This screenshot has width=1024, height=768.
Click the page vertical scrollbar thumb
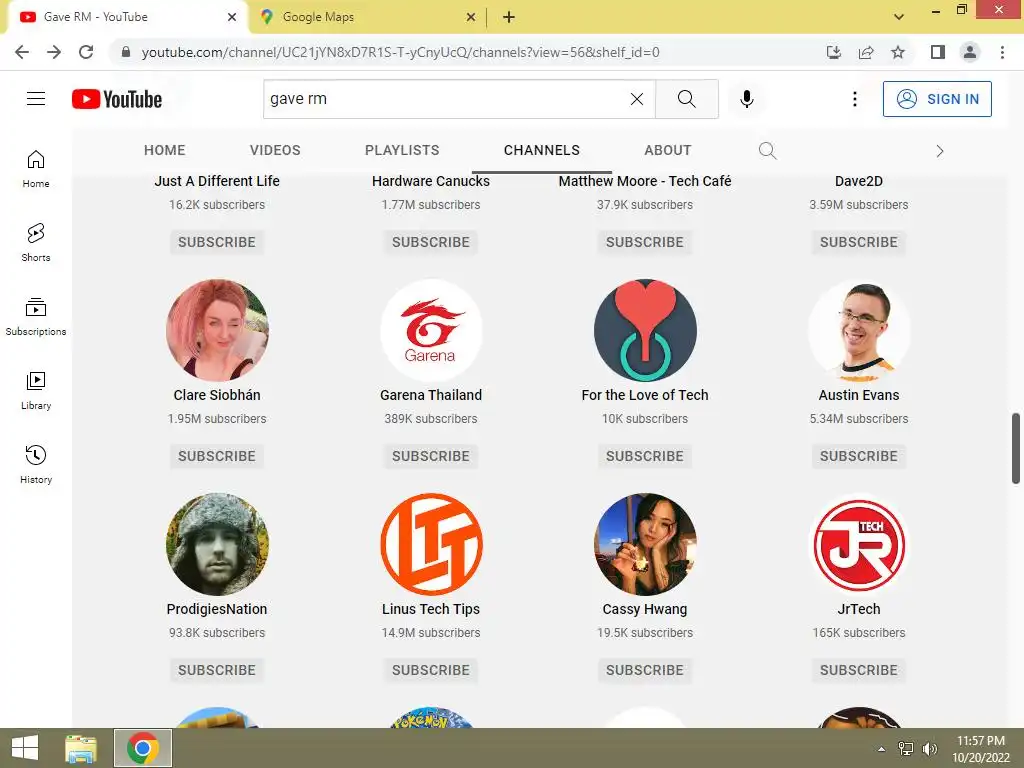[x=1016, y=448]
